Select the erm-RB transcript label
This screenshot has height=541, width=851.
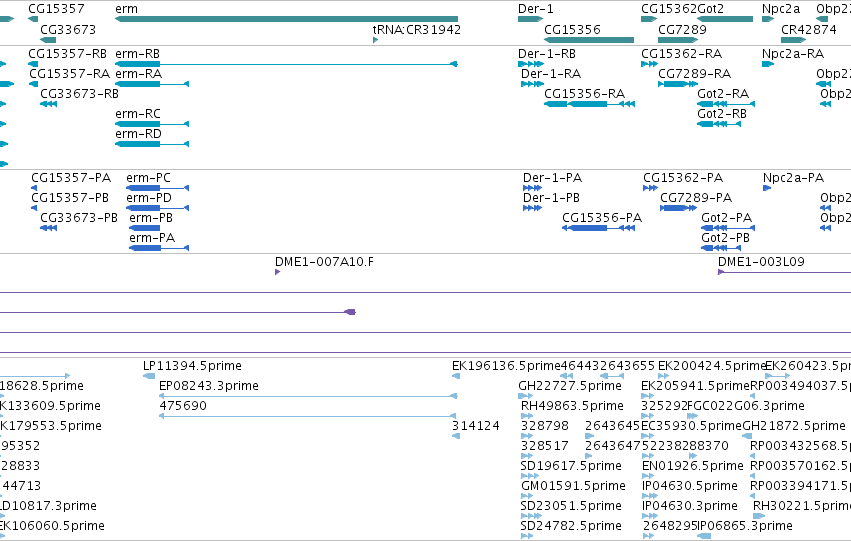(x=137, y=54)
